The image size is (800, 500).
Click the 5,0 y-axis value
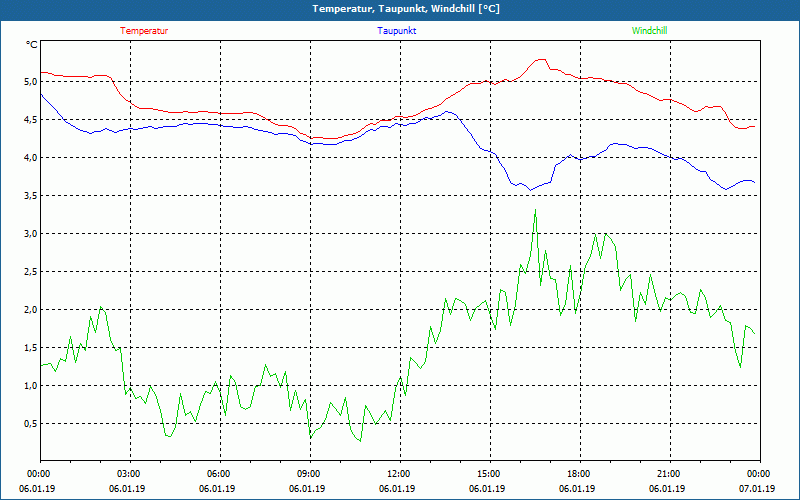click(31, 82)
